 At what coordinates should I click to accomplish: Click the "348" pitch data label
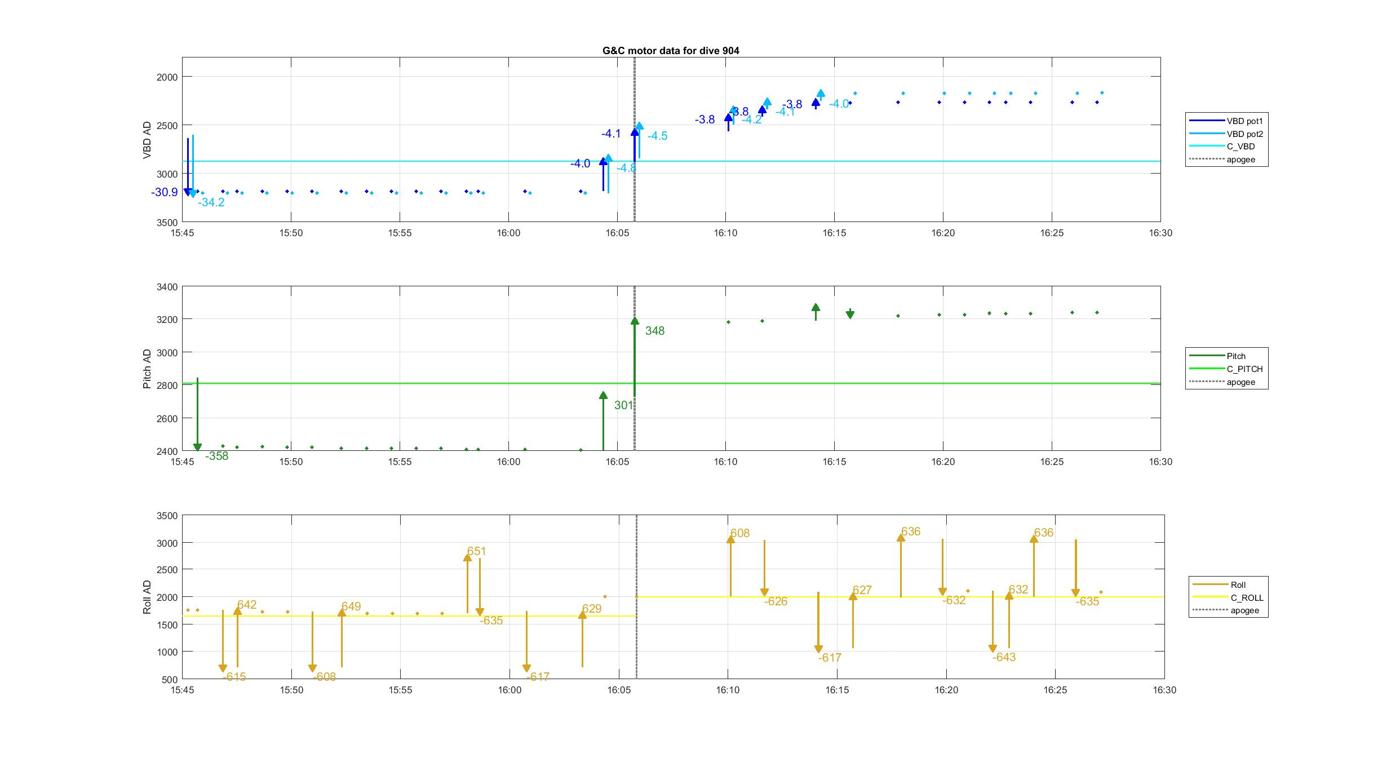click(x=655, y=331)
